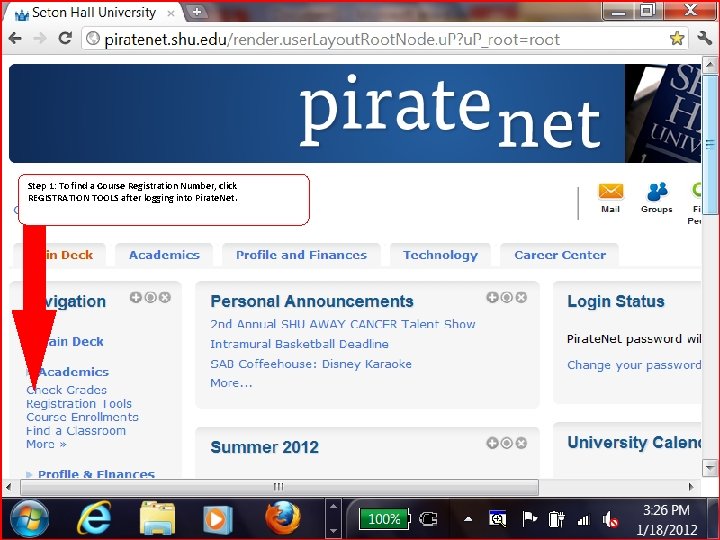Switch to the Technology tab
Image resolution: width=720 pixels, height=540 pixels.
[x=440, y=255]
